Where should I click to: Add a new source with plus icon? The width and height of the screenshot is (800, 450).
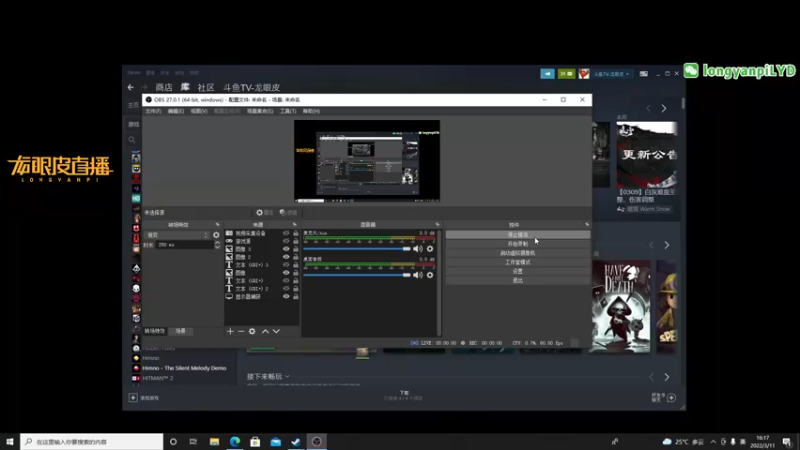tap(230, 332)
